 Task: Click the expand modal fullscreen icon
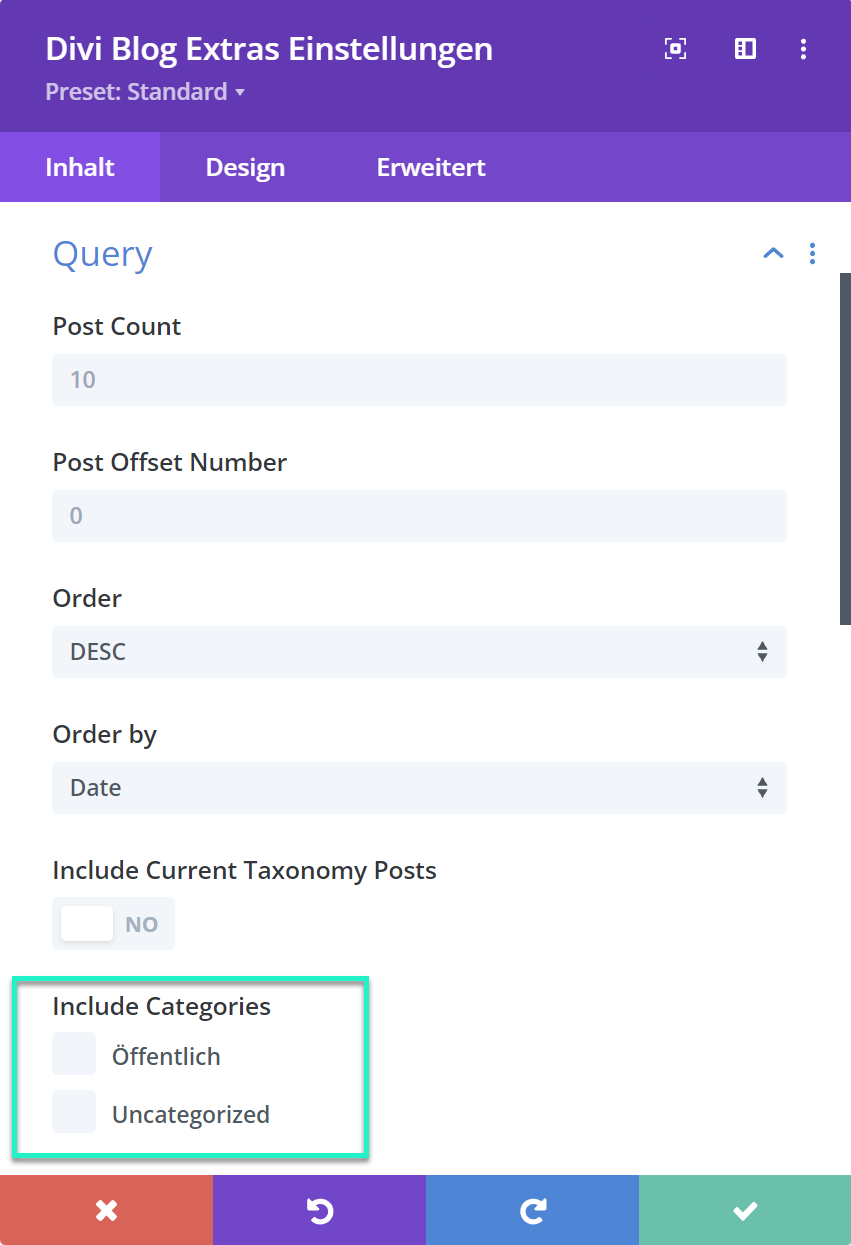[x=676, y=49]
